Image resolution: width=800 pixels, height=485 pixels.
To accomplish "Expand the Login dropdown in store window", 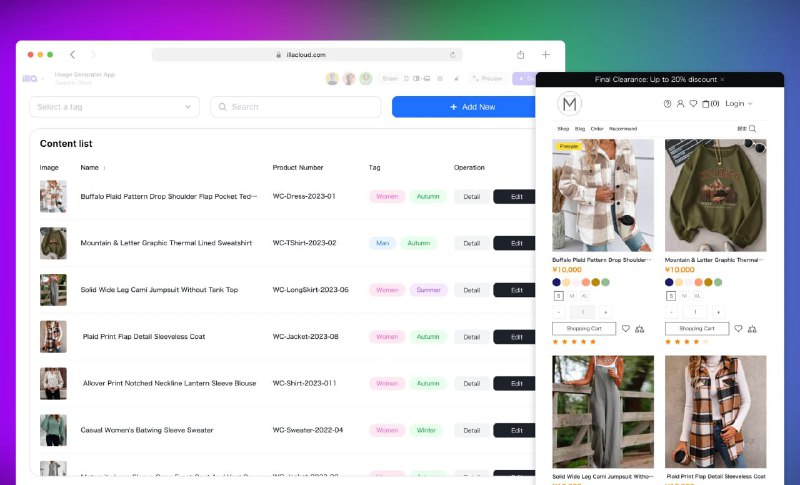I will [x=739, y=104].
